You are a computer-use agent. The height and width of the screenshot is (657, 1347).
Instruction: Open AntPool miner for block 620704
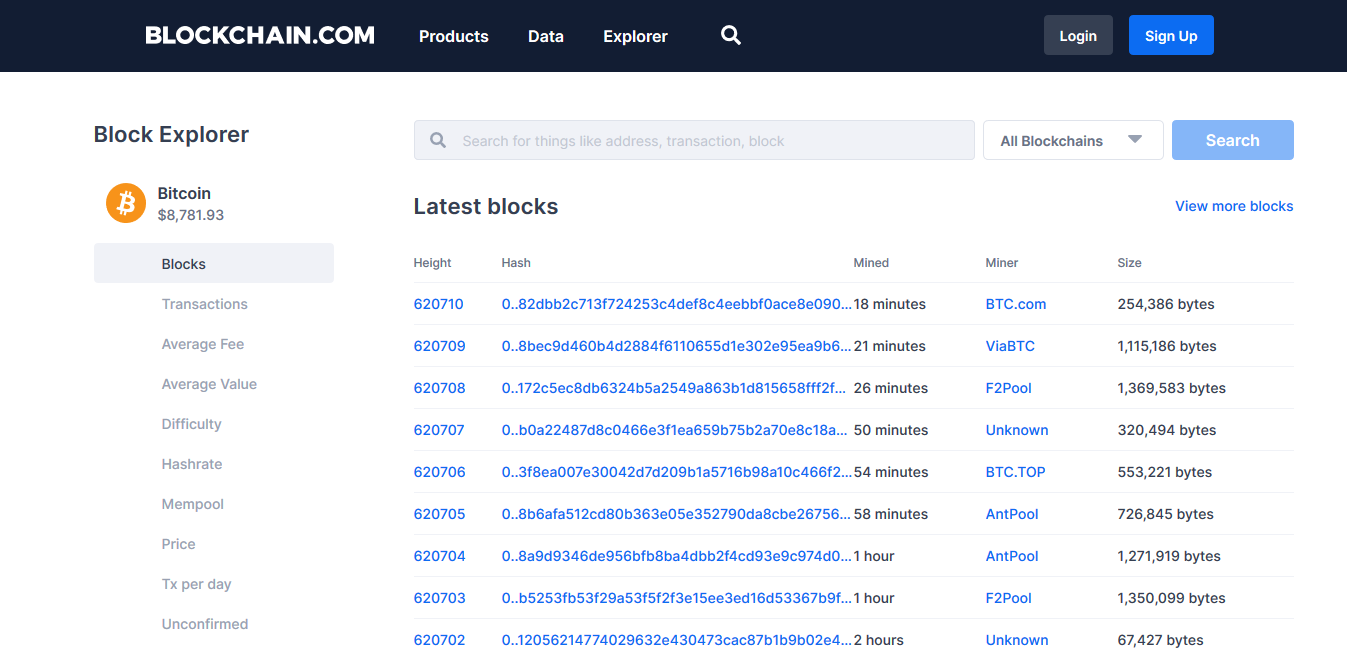(x=1012, y=556)
